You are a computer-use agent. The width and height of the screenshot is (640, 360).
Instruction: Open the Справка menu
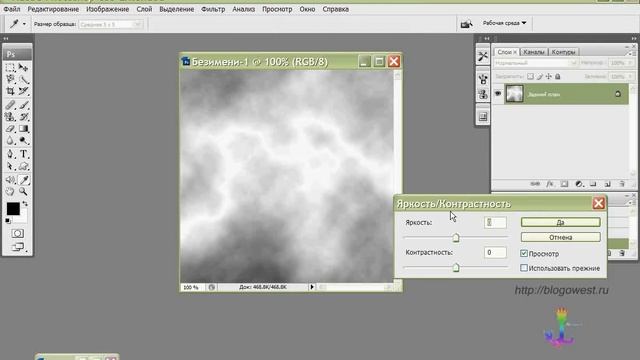[336, 9]
